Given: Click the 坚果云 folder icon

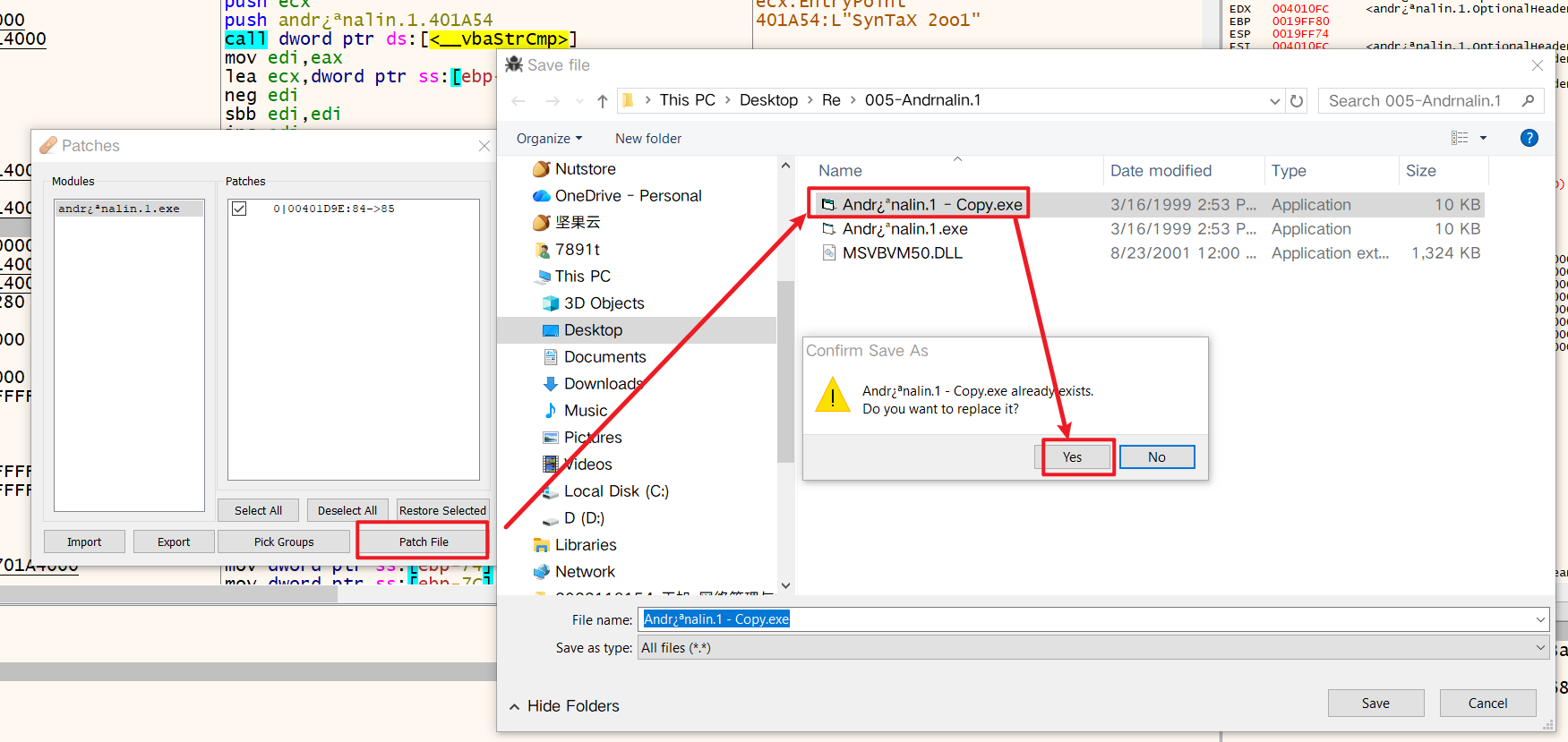Looking at the screenshot, I should tap(542, 222).
